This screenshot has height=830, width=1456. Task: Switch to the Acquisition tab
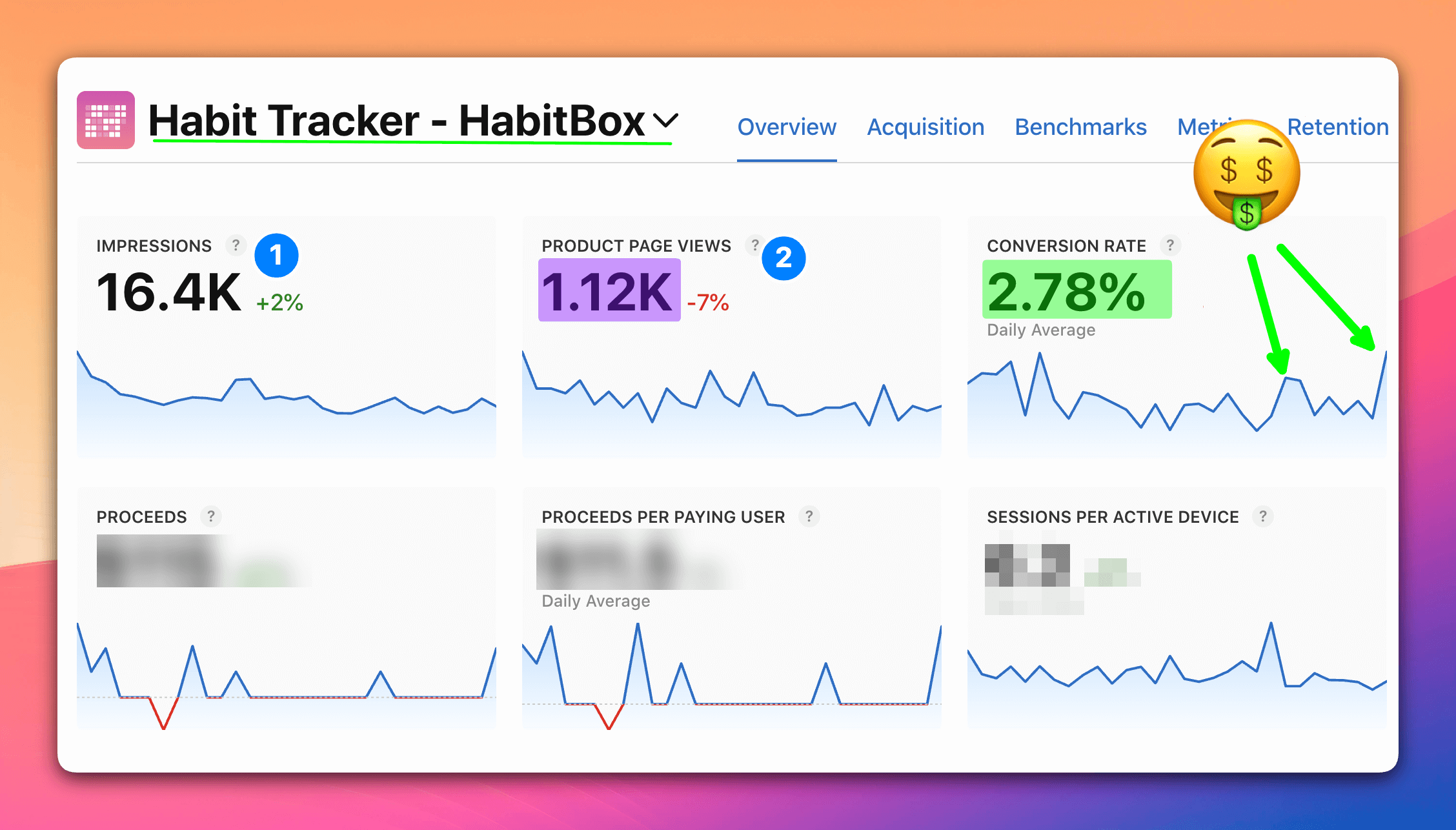[x=925, y=127]
